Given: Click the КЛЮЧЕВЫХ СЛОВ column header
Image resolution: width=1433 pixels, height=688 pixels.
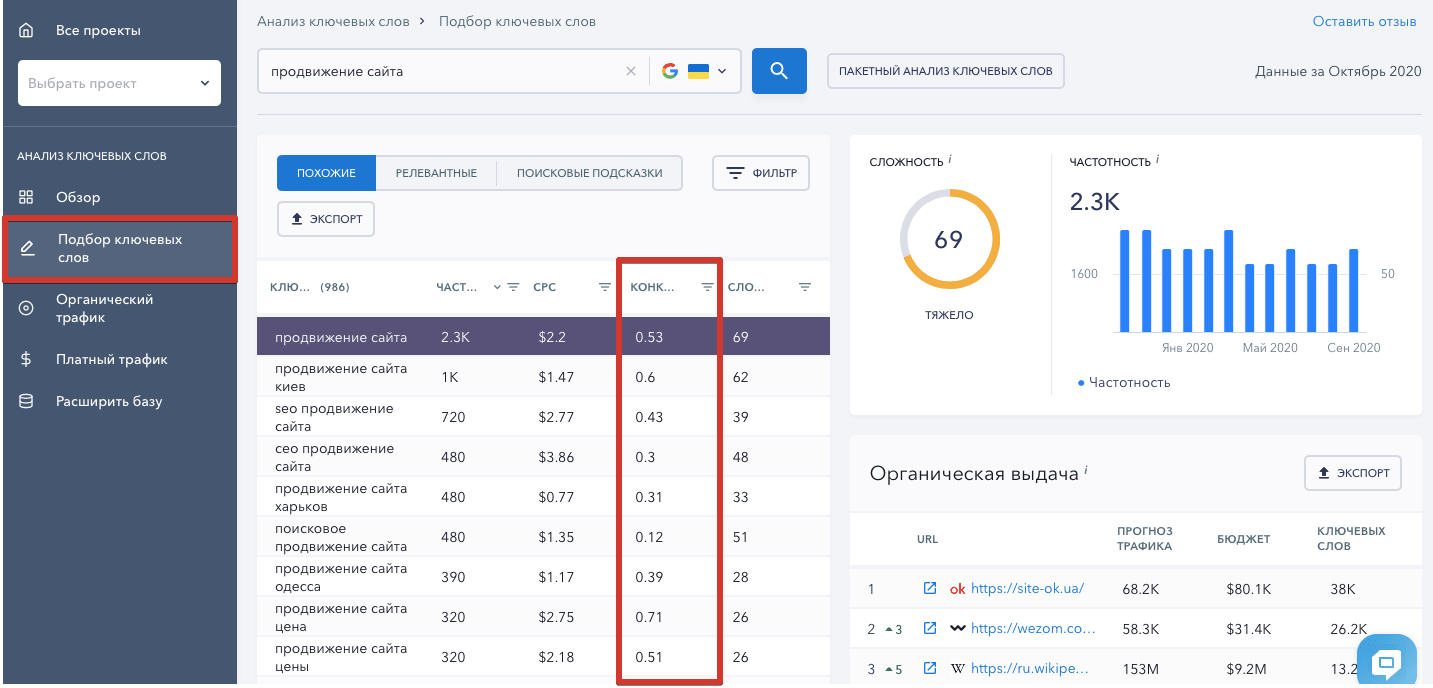Looking at the screenshot, I should click(x=1351, y=538).
